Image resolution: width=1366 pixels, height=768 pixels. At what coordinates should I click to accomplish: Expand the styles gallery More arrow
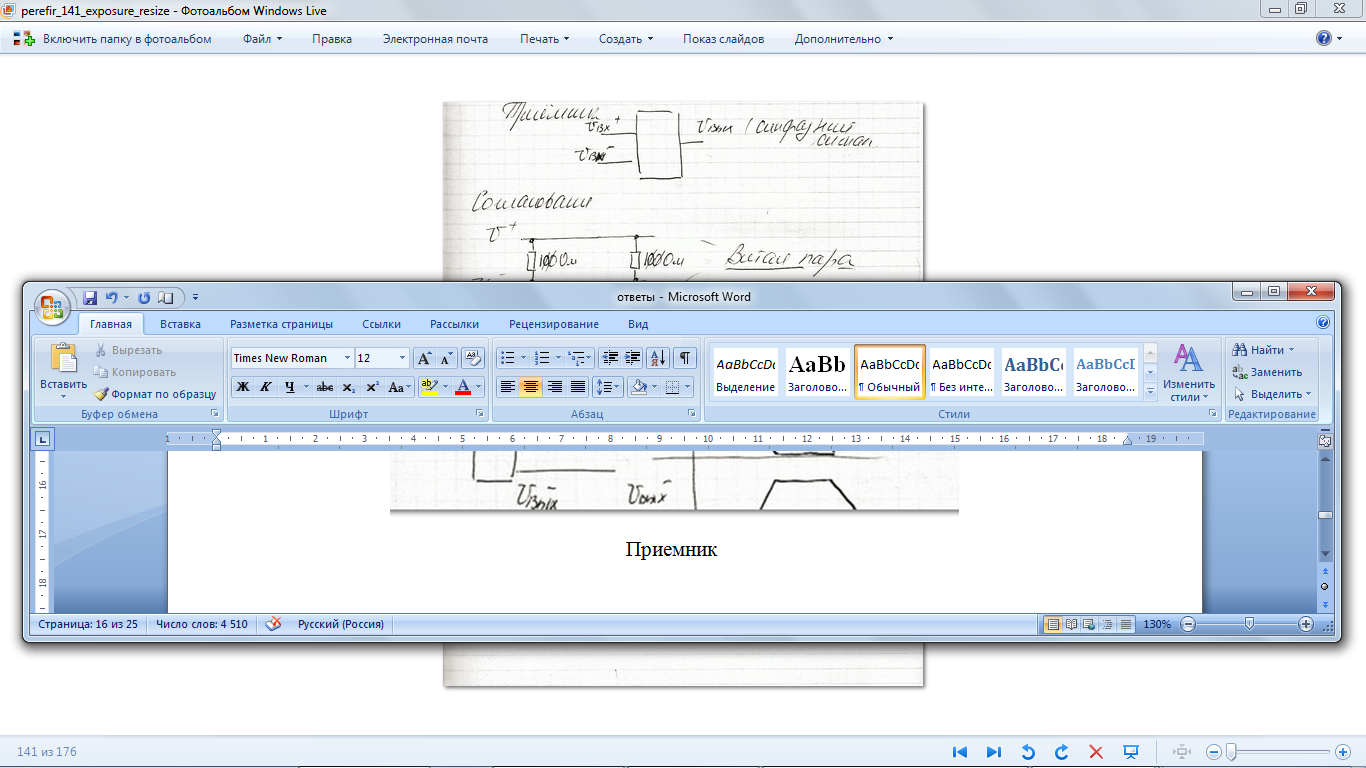coord(1150,394)
